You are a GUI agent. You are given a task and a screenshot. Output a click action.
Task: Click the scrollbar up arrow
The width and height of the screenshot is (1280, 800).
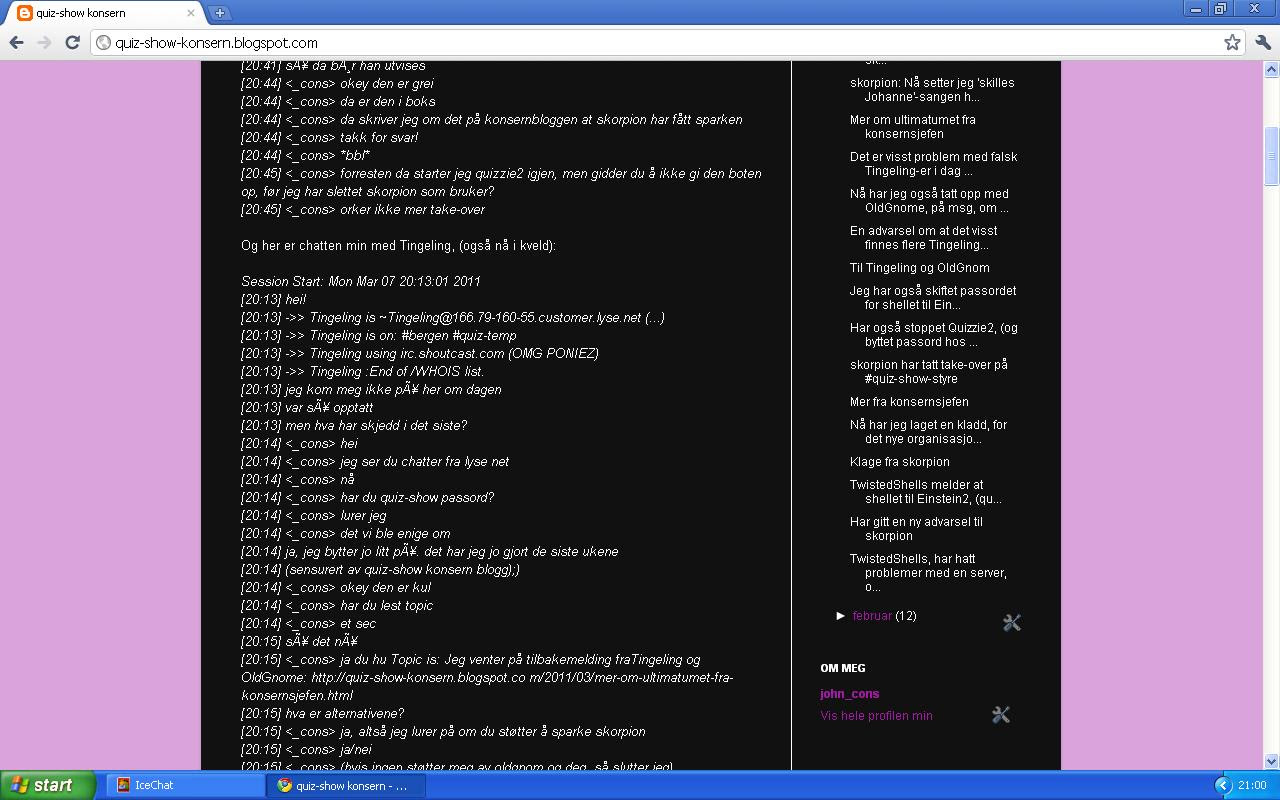point(1272,70)
